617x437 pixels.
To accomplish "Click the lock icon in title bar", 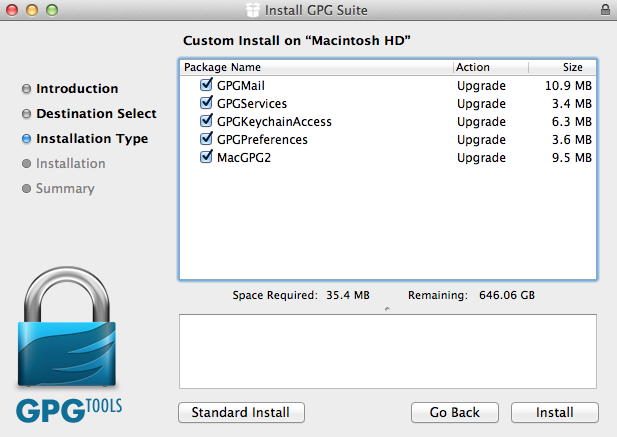I will (605, 10).
